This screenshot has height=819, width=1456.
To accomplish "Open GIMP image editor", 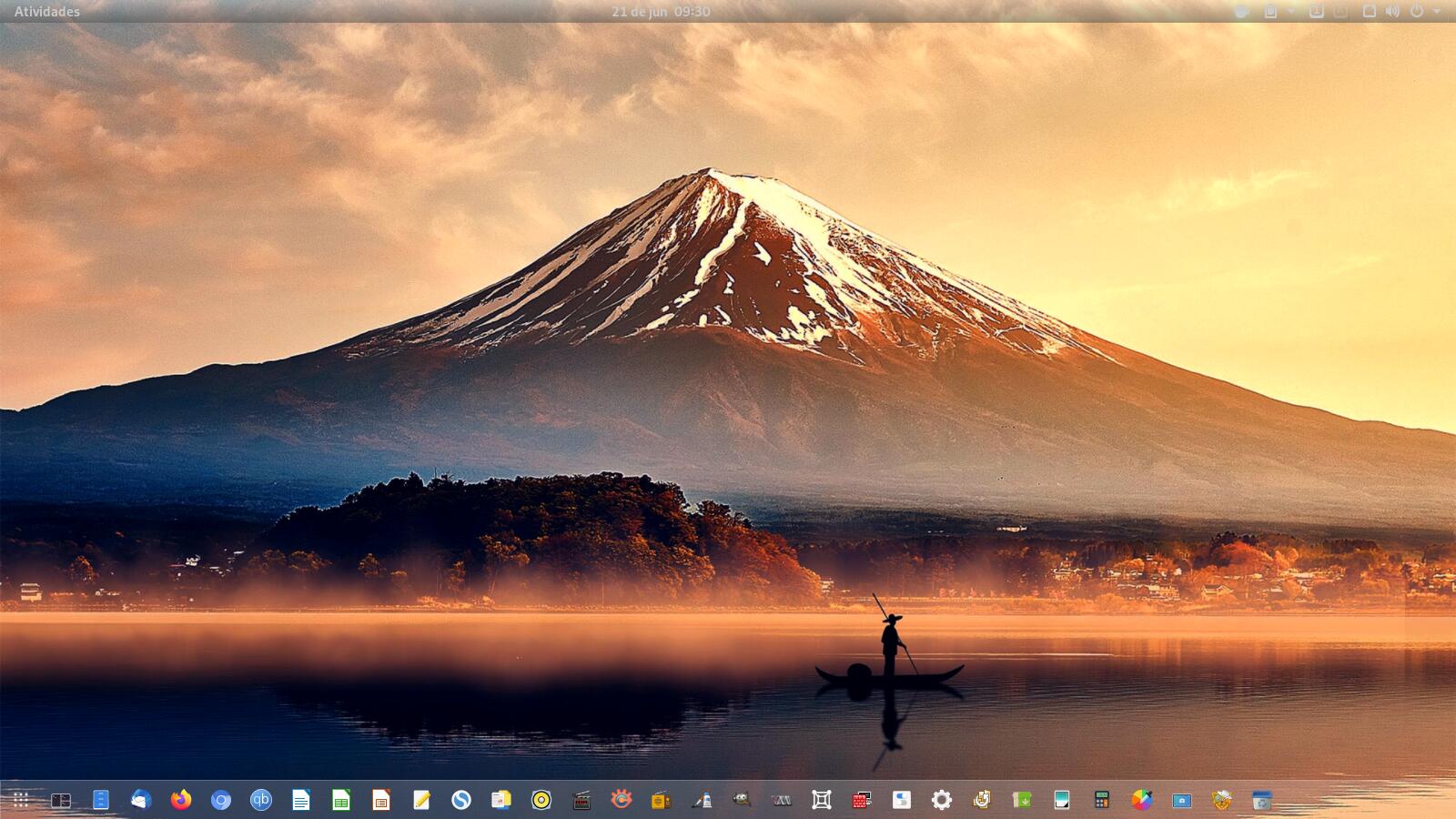I will tap(742, 800).
